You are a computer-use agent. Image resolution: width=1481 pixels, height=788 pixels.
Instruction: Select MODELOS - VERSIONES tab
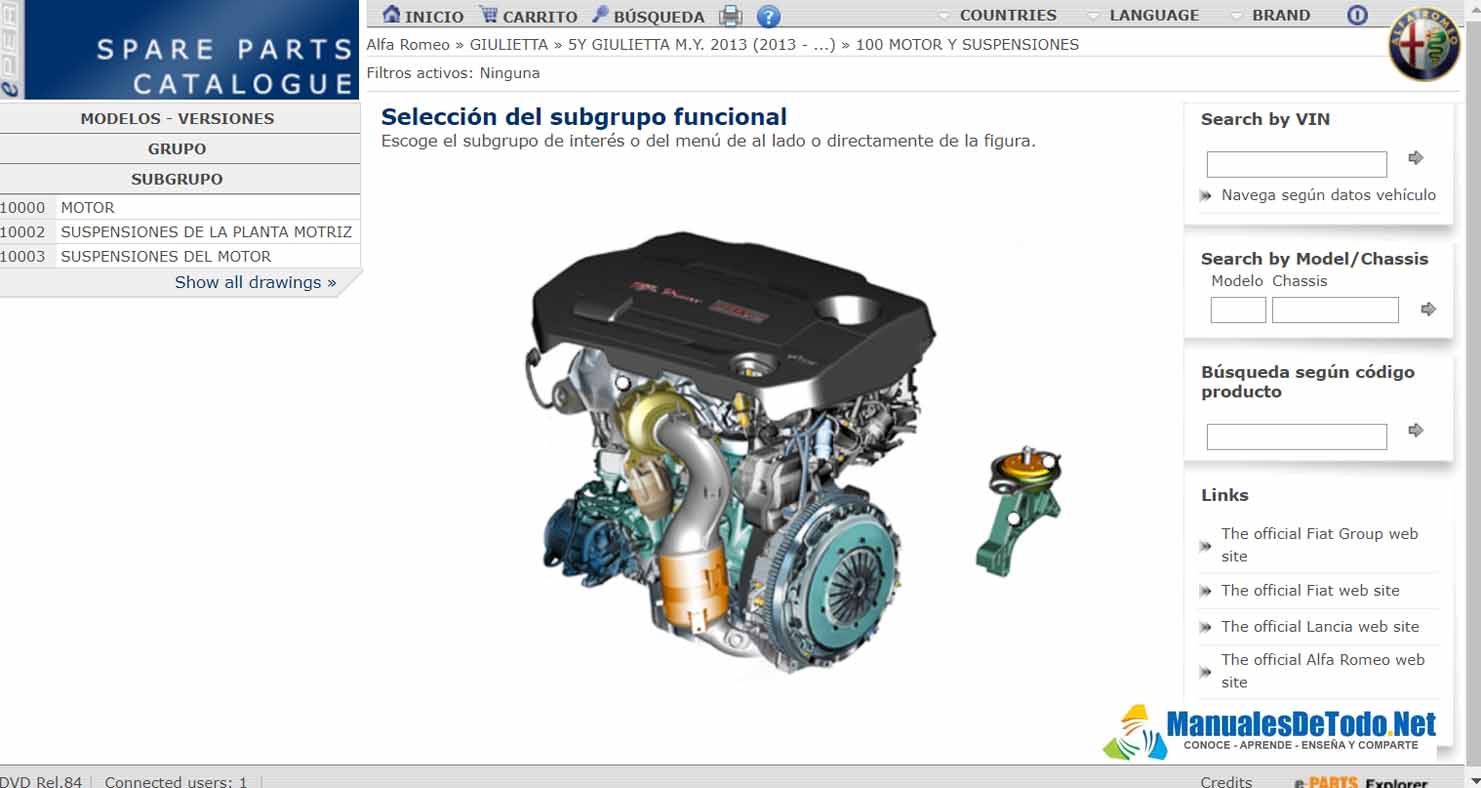[178, 118]
